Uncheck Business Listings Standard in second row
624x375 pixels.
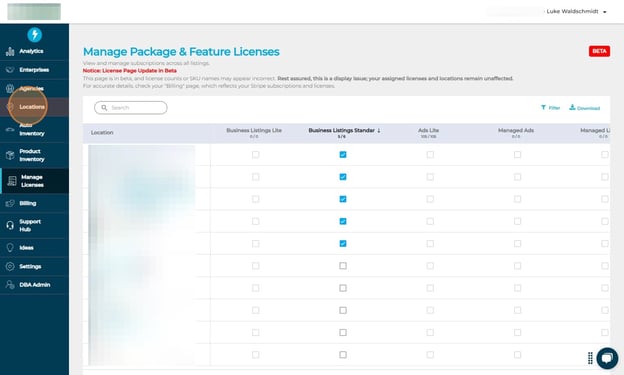pos(343,177)
